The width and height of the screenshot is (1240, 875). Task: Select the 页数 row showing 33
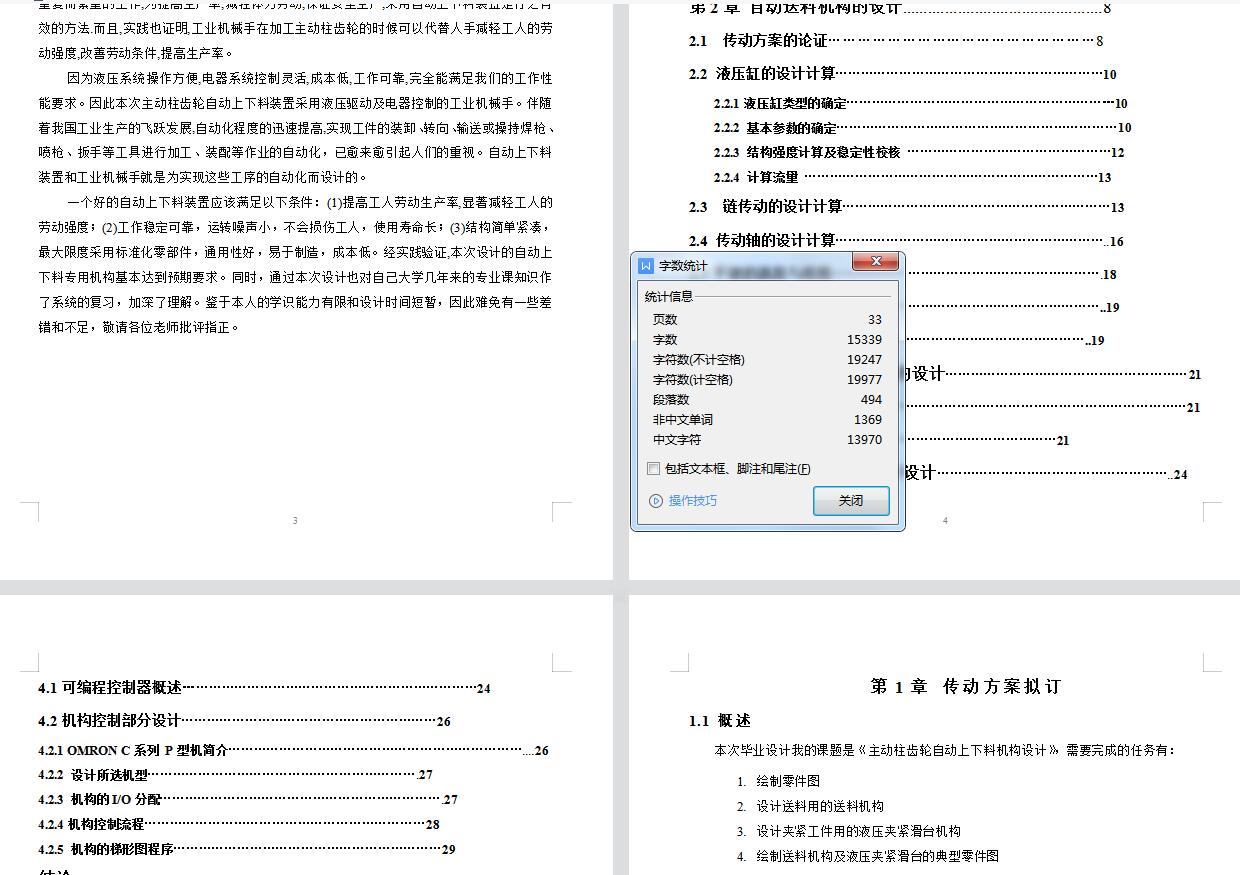[x=767, y=320]
